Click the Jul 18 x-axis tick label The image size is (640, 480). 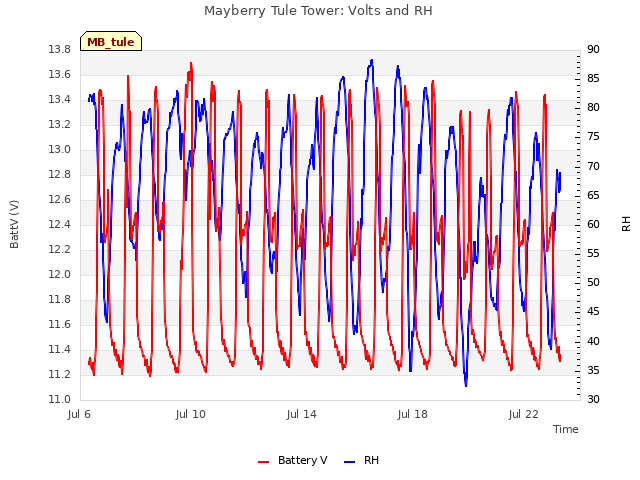pos(413,414)
